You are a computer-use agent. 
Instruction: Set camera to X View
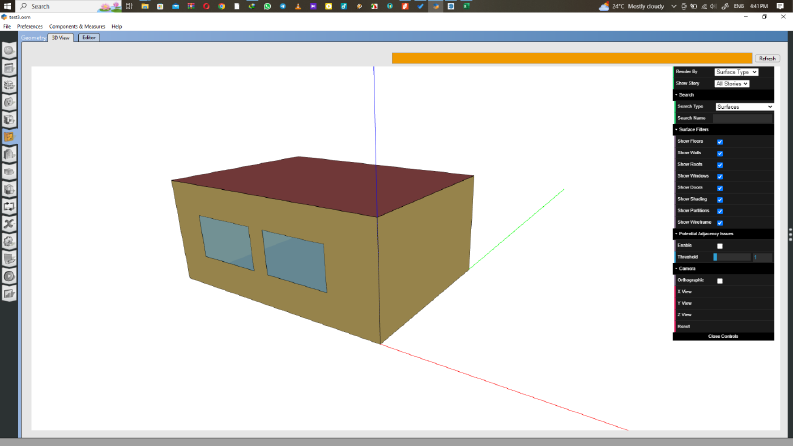(724, 292)
